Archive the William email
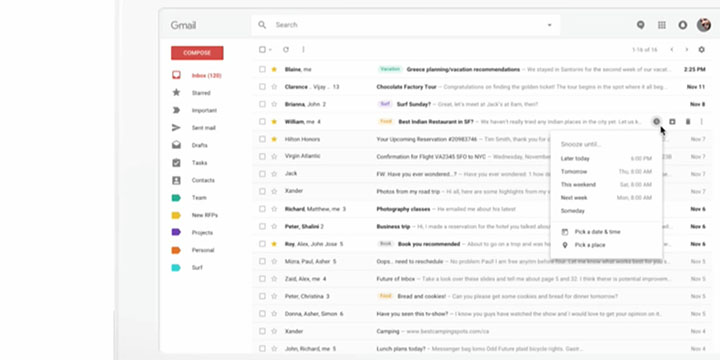 [x=672, y=122]
